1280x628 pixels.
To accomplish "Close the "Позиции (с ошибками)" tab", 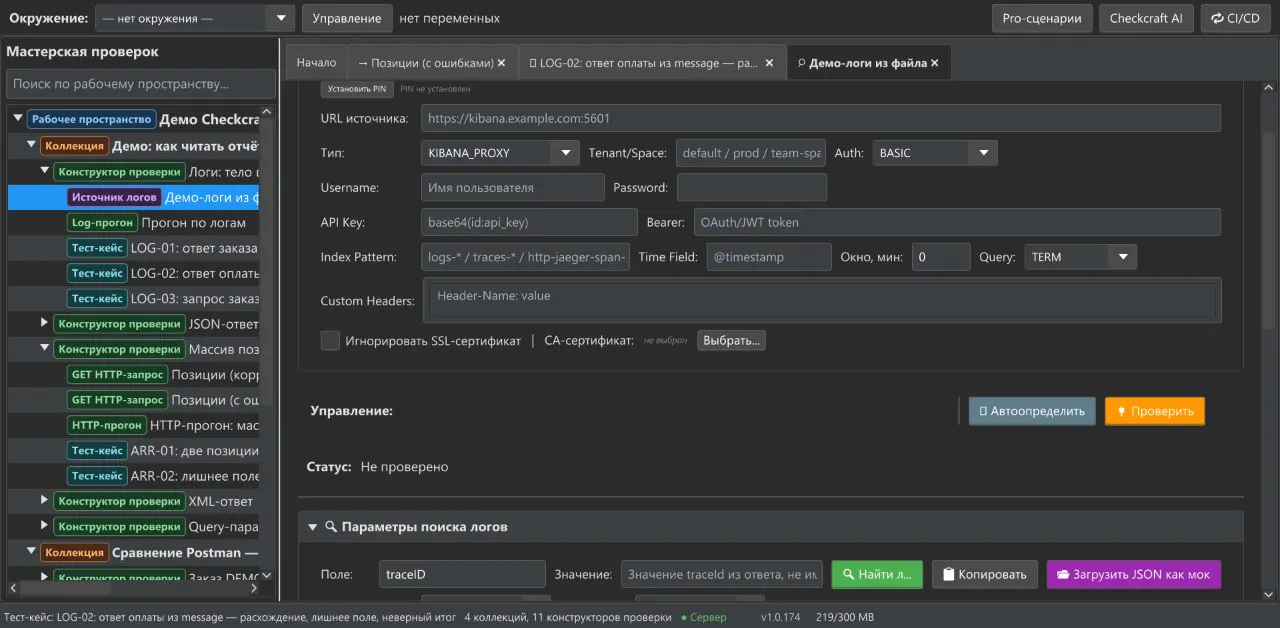I will [x=501, y=63].
